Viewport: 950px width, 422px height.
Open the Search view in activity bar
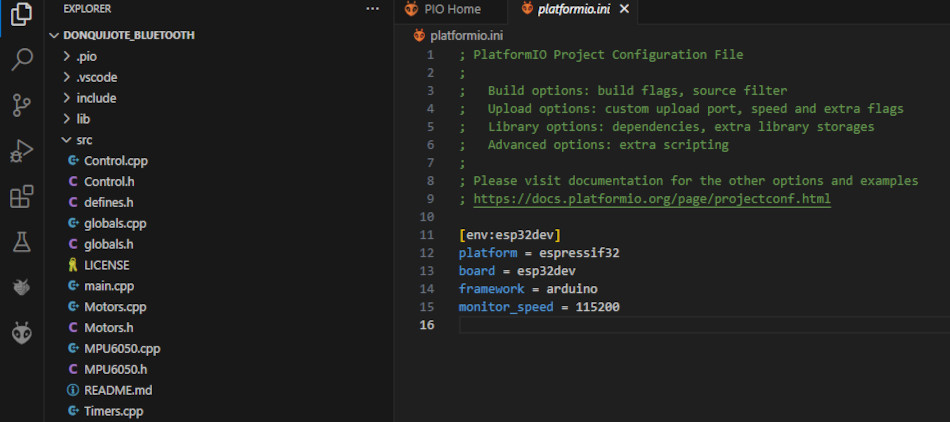click(21, 60)
